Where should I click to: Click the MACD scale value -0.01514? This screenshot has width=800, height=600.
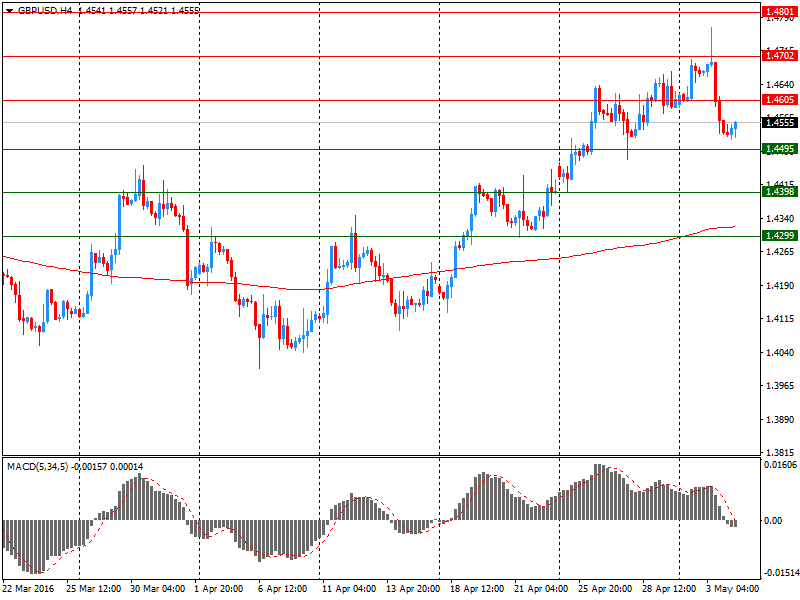point(781,572)
